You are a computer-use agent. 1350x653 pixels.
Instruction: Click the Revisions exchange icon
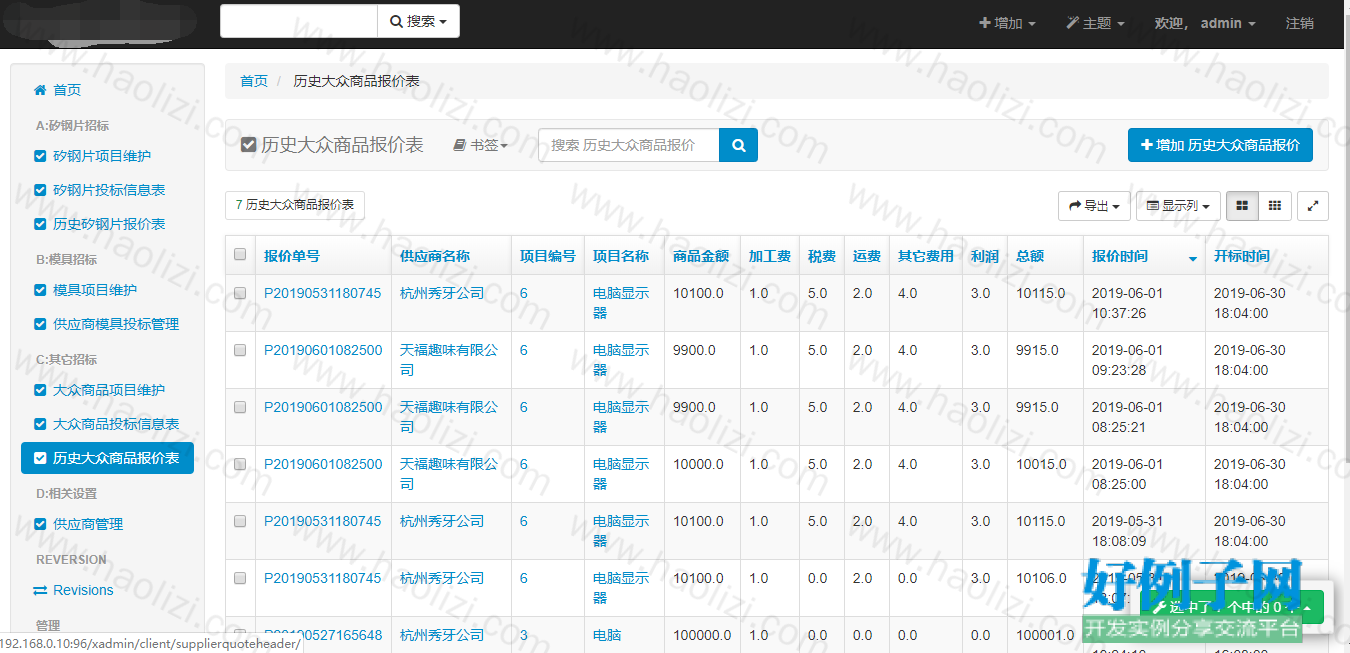coord(40,590)
